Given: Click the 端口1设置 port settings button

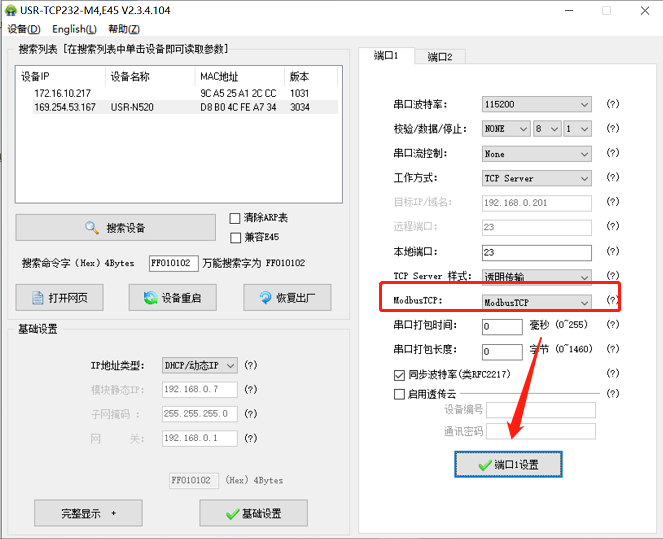Looking at the screenshot, I should tap(508, 465).
